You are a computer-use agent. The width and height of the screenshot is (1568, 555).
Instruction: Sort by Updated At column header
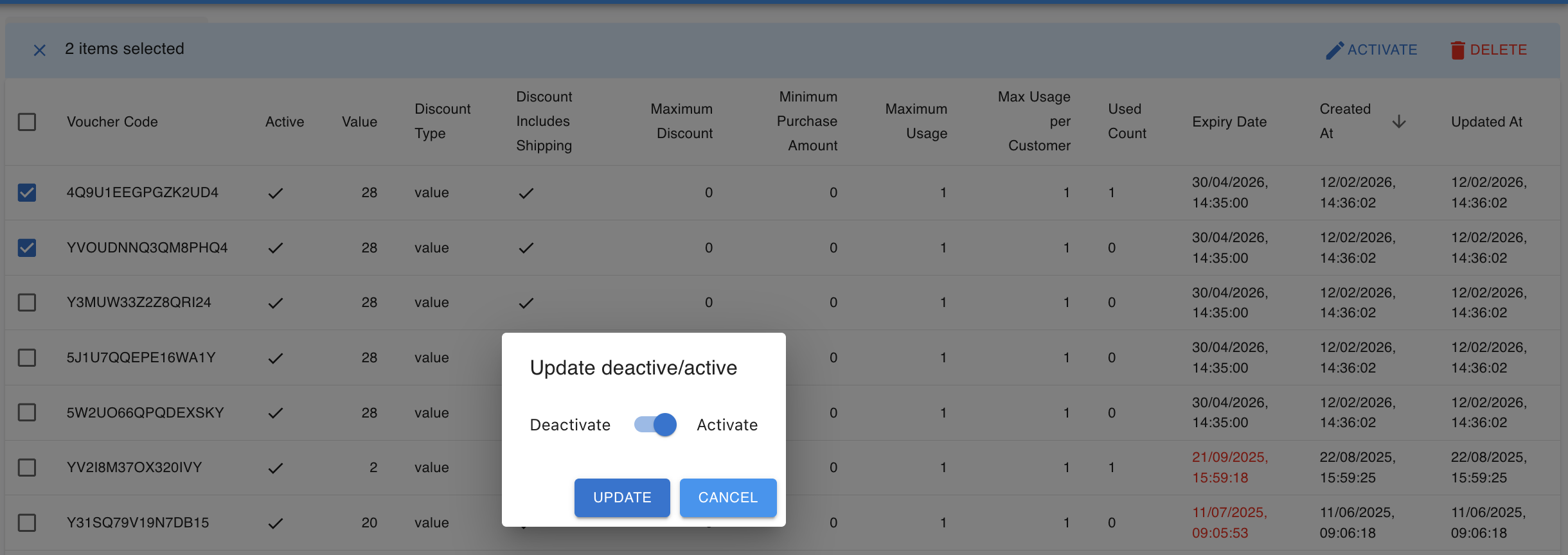[x=1486, y=121]
